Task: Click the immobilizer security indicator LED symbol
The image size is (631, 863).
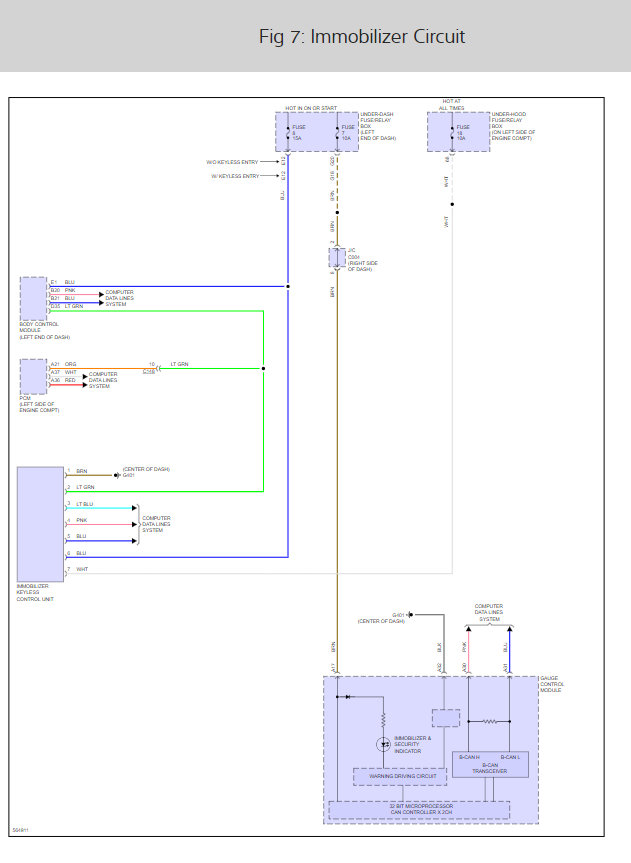Action: [383, 745]
